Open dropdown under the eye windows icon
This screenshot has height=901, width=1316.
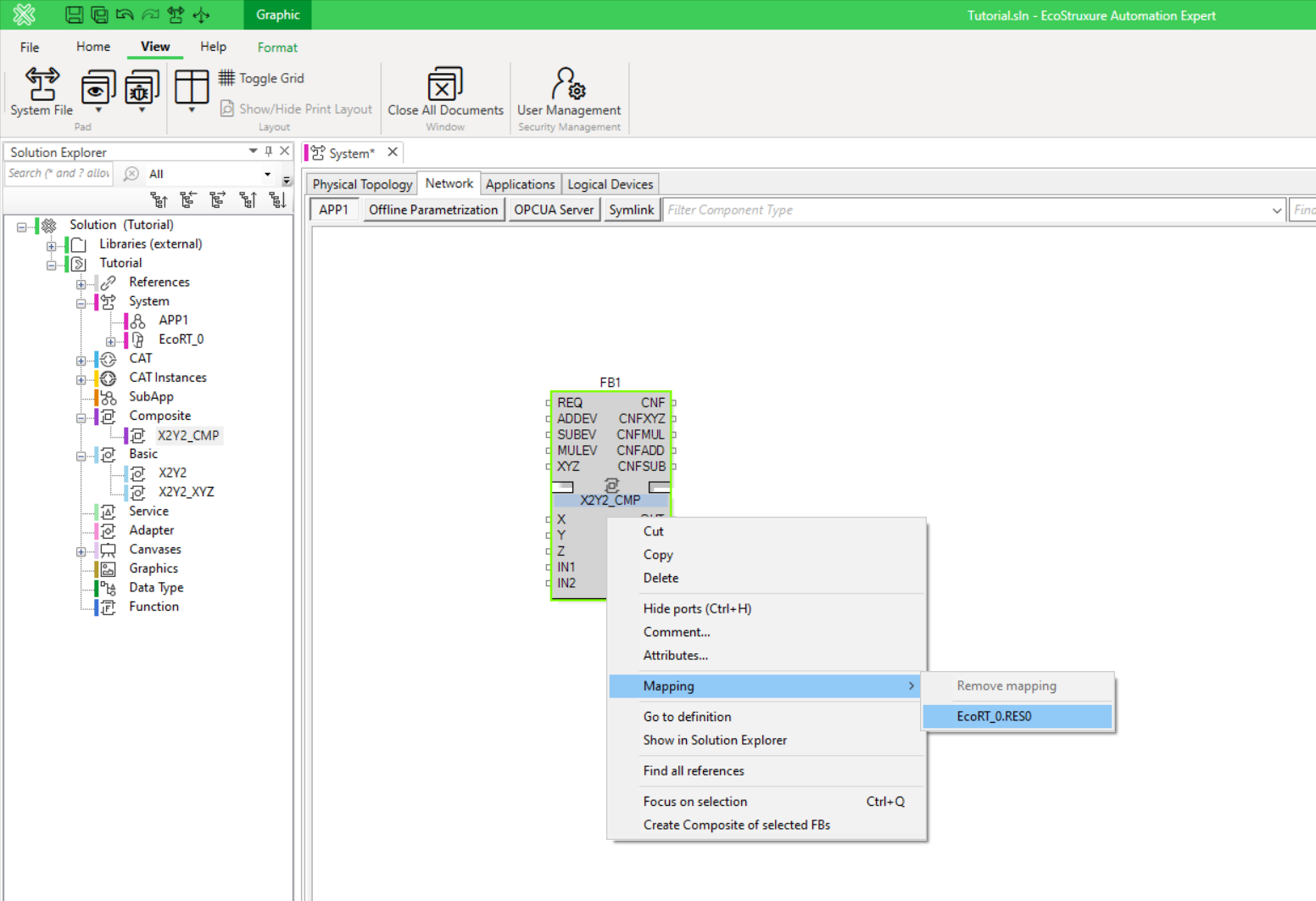coord(98,110)
